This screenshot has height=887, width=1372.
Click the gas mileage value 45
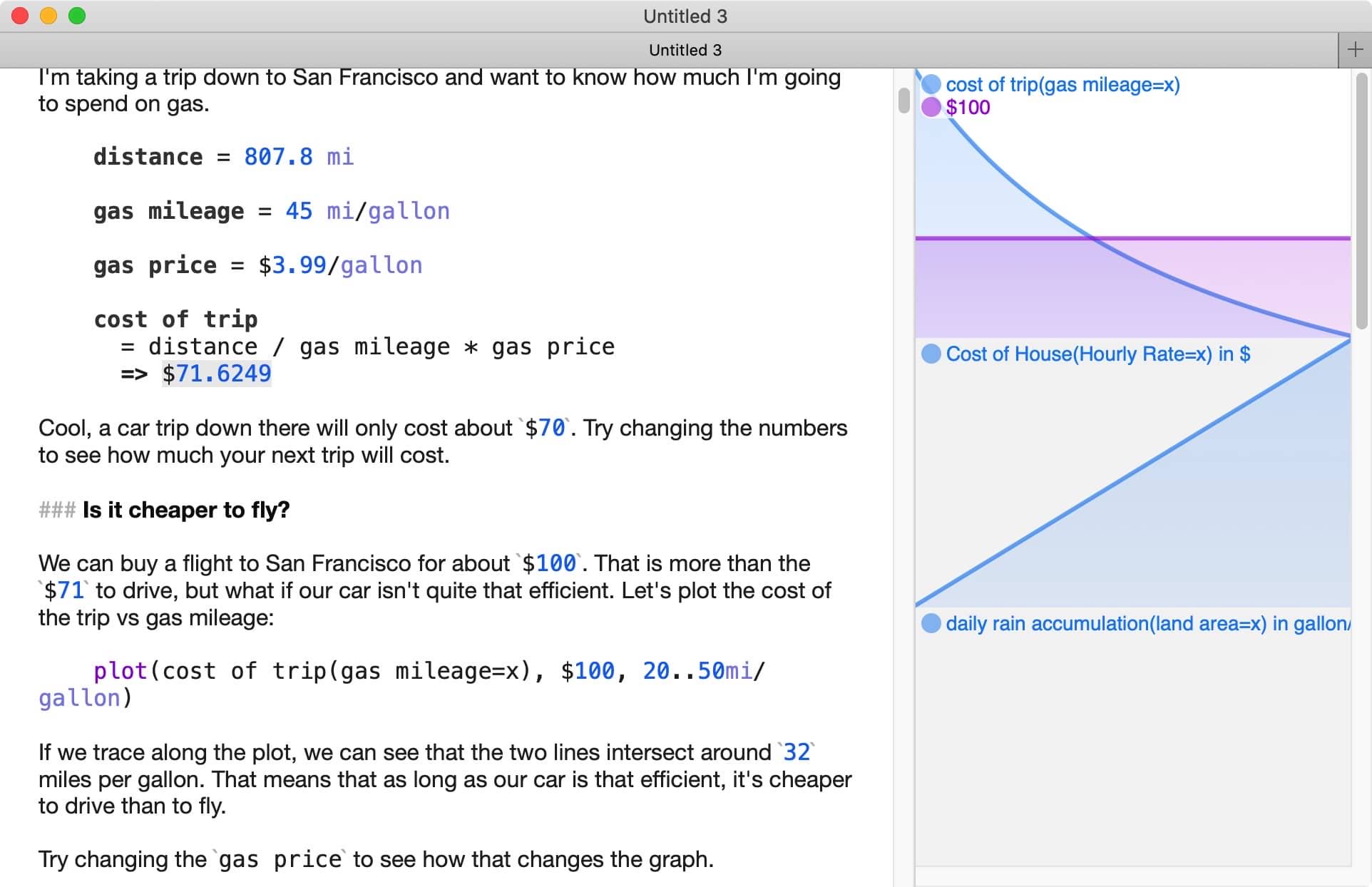pyautogui.click(x=299, y=211)
